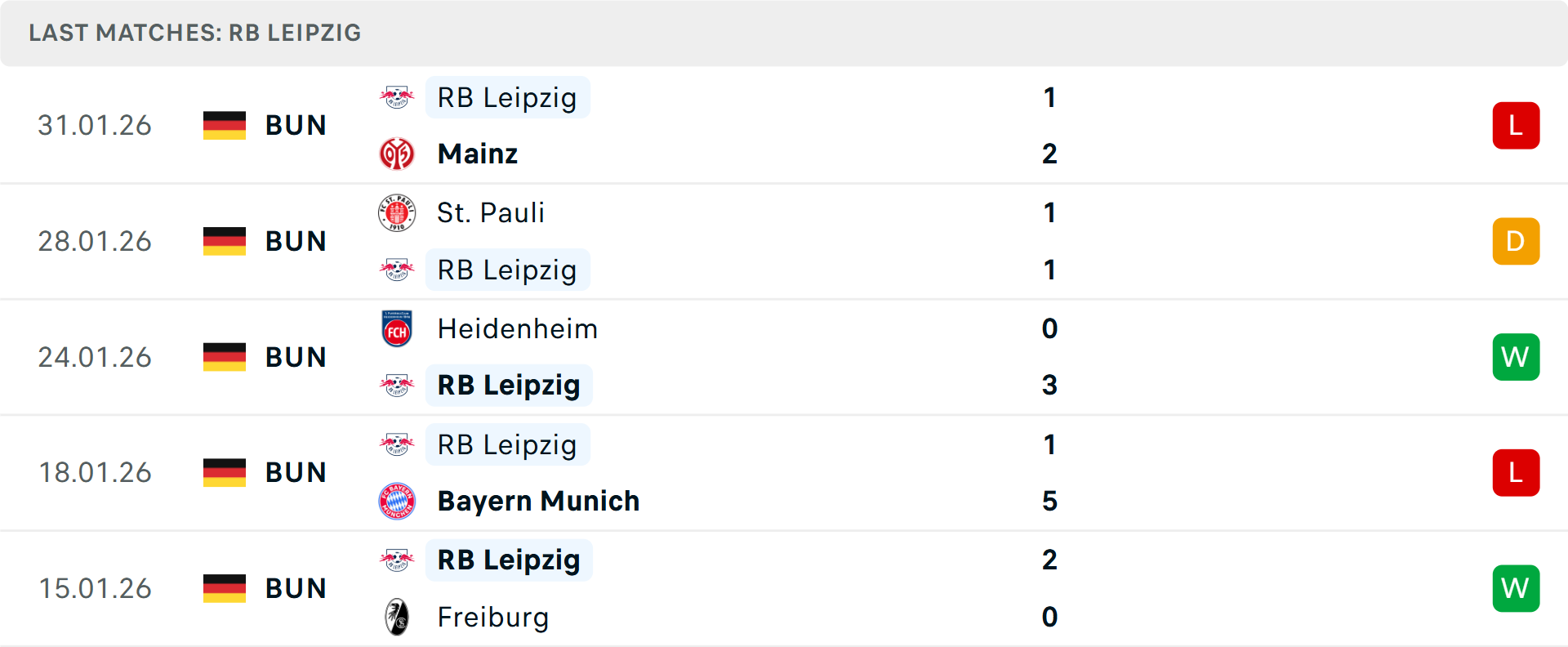
Task: Click the BUN league label on the 24.01.26 row
Action: pos(295,356)
